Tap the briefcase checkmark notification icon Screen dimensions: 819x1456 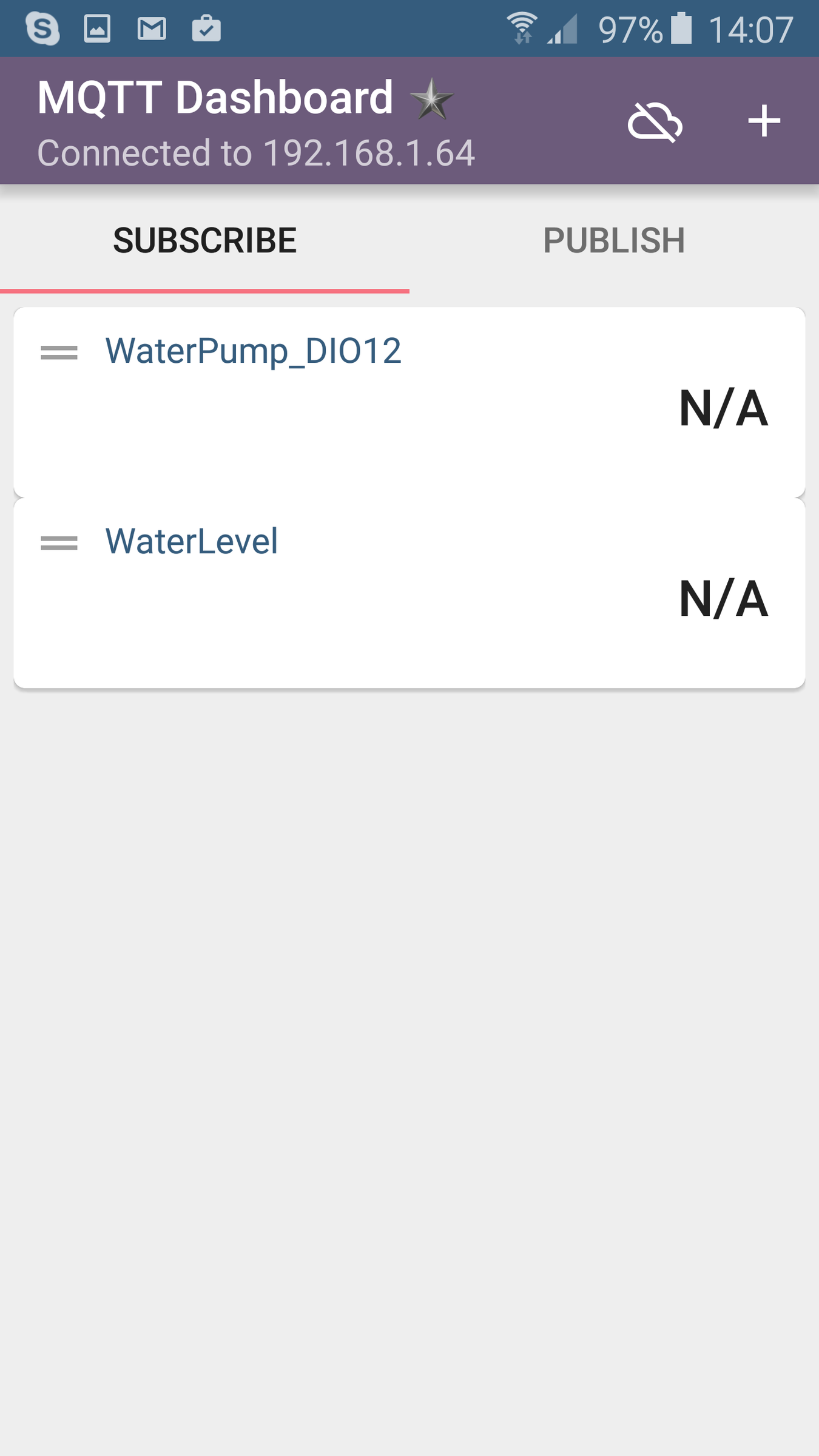(x=206, y=29)
